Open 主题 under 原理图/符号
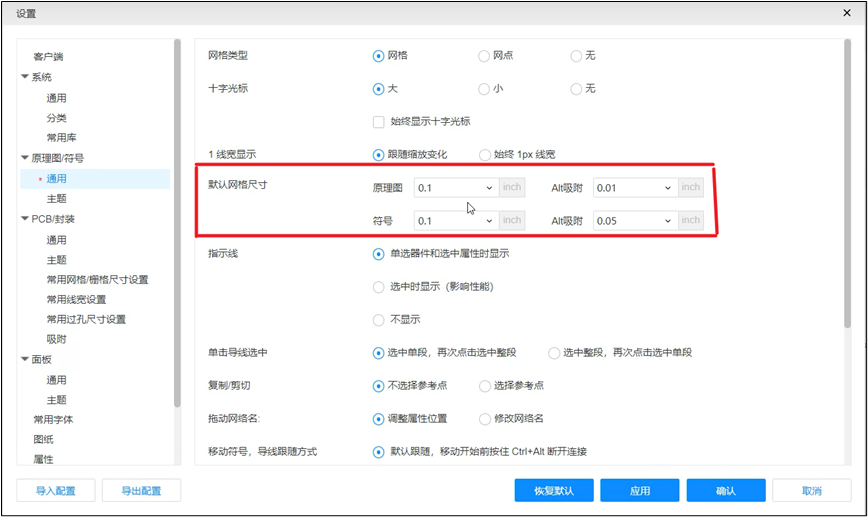Viewport: 868px width, 517px height. click(56, 199)
